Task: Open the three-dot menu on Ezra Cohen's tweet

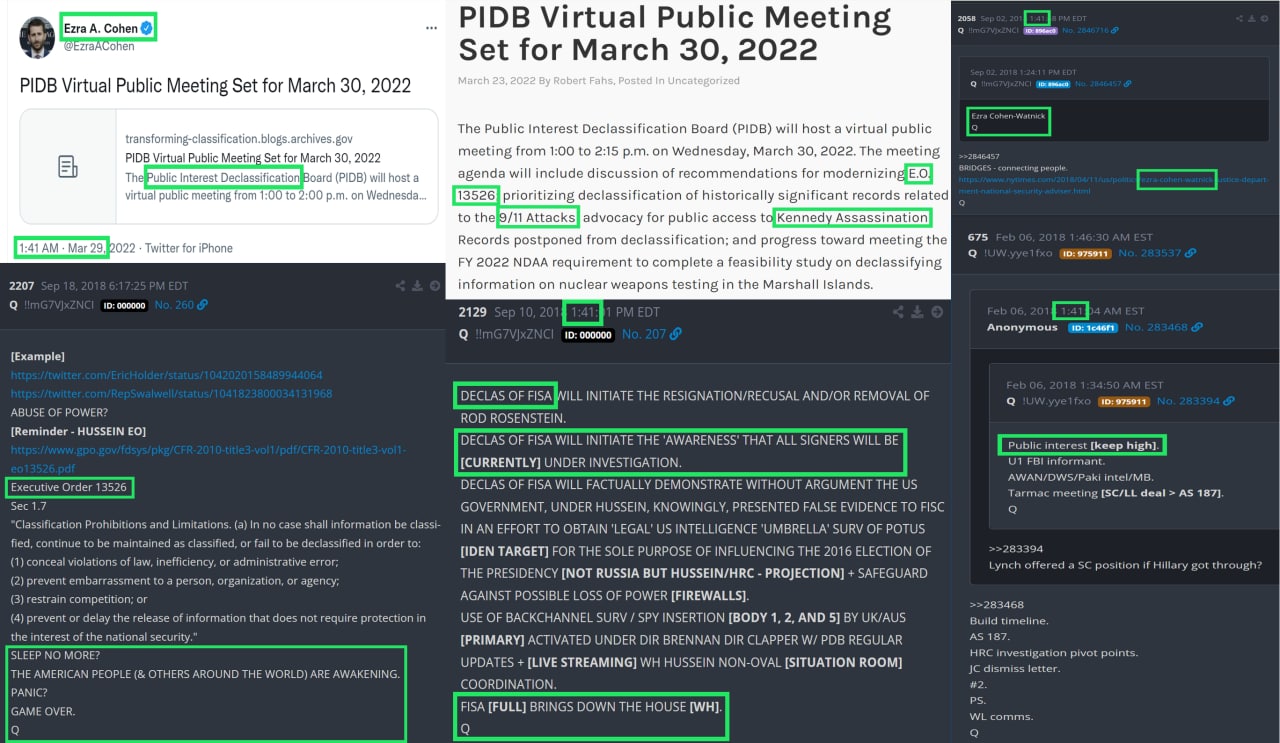Action: click(431, 28)
